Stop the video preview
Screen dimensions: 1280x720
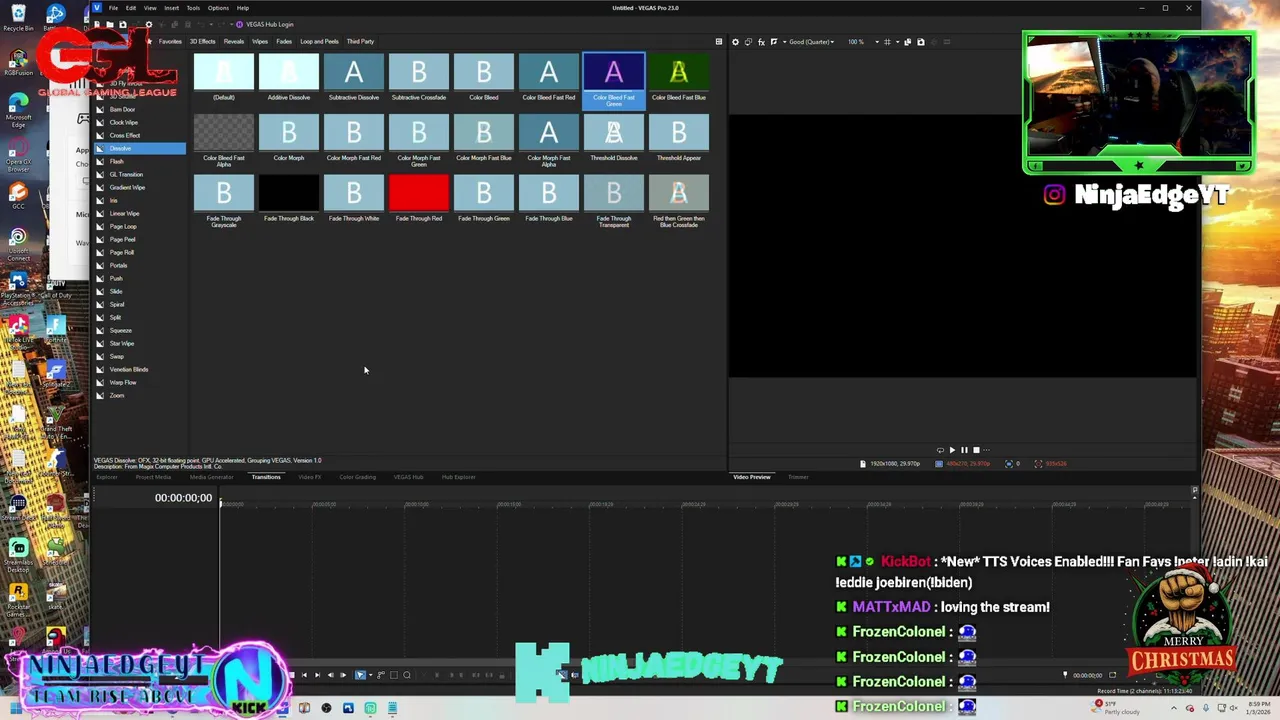[x=976, y=450]
